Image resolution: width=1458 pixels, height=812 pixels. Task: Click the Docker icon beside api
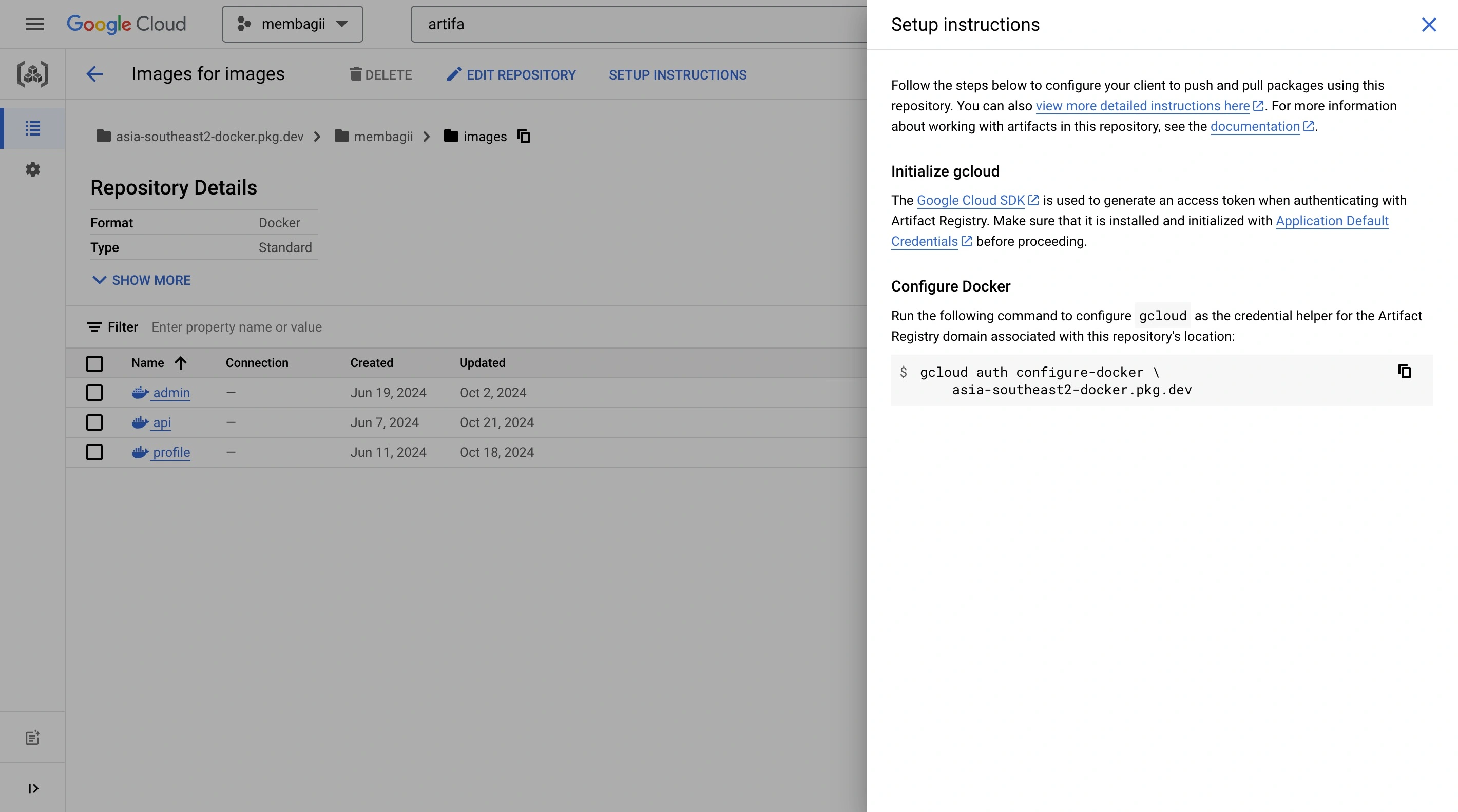pyautogui.click(x=140, y=423)
